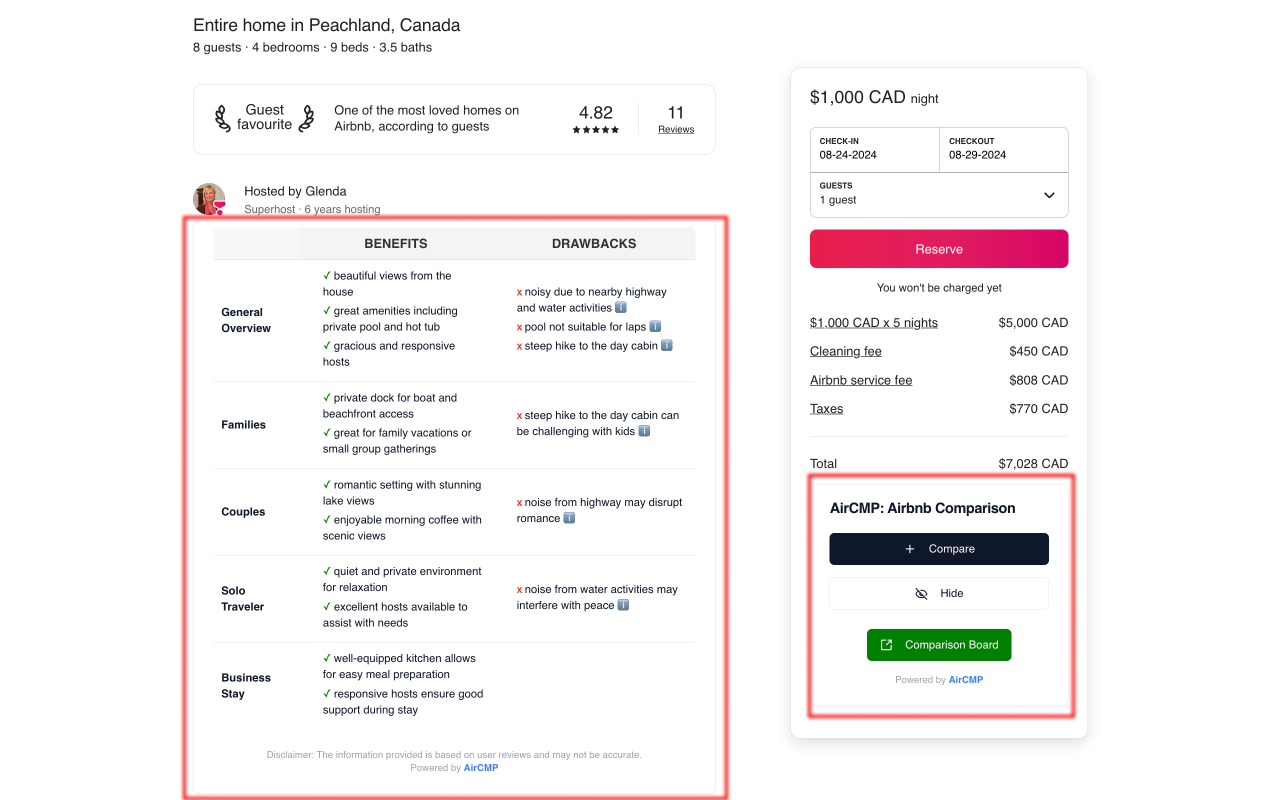1280x800 pixels.
Task: Open the checkout date field
Action: 1003,150
